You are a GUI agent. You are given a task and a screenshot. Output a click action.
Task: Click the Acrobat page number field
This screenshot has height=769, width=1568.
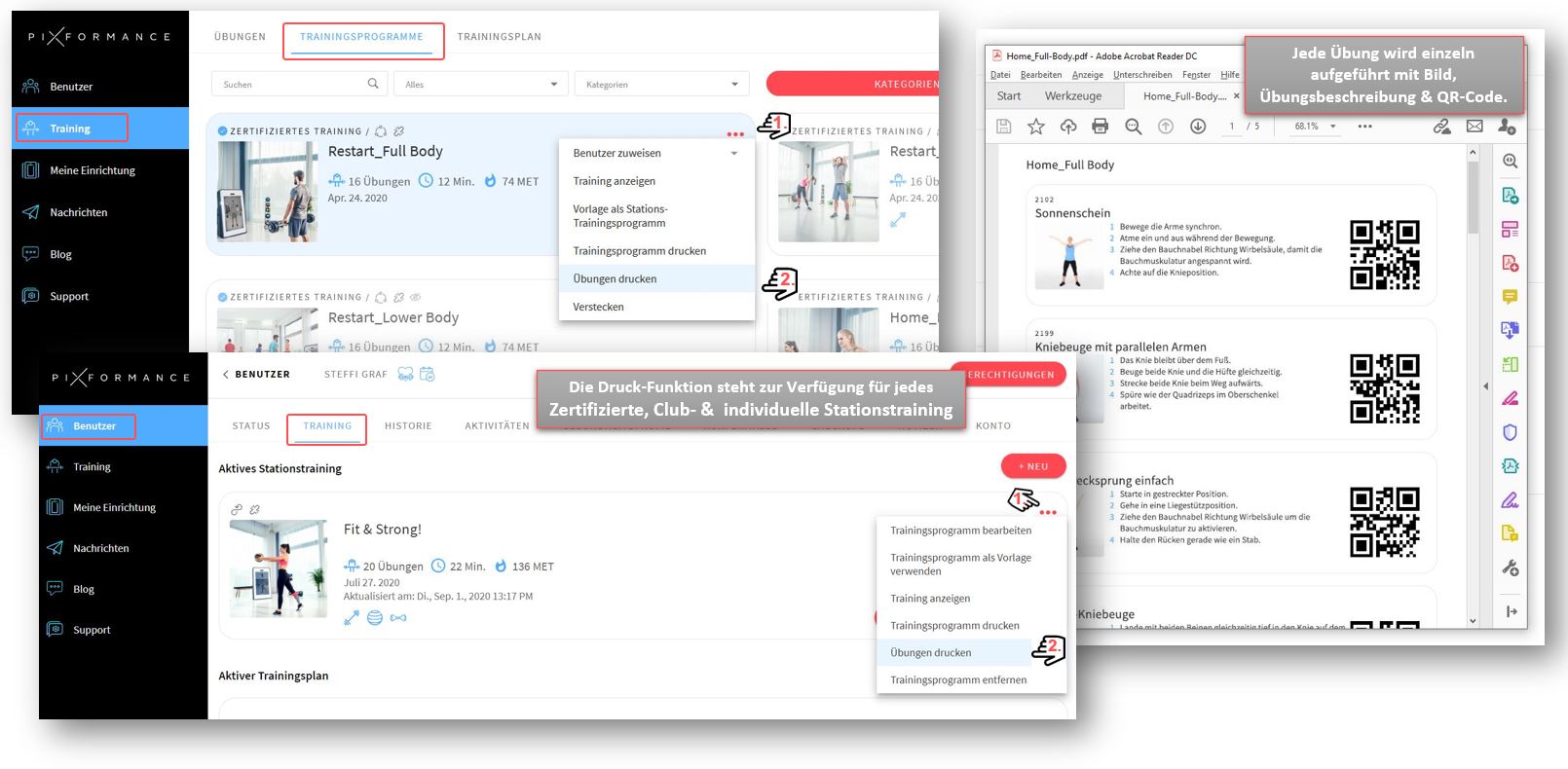tap(1231, 127)
